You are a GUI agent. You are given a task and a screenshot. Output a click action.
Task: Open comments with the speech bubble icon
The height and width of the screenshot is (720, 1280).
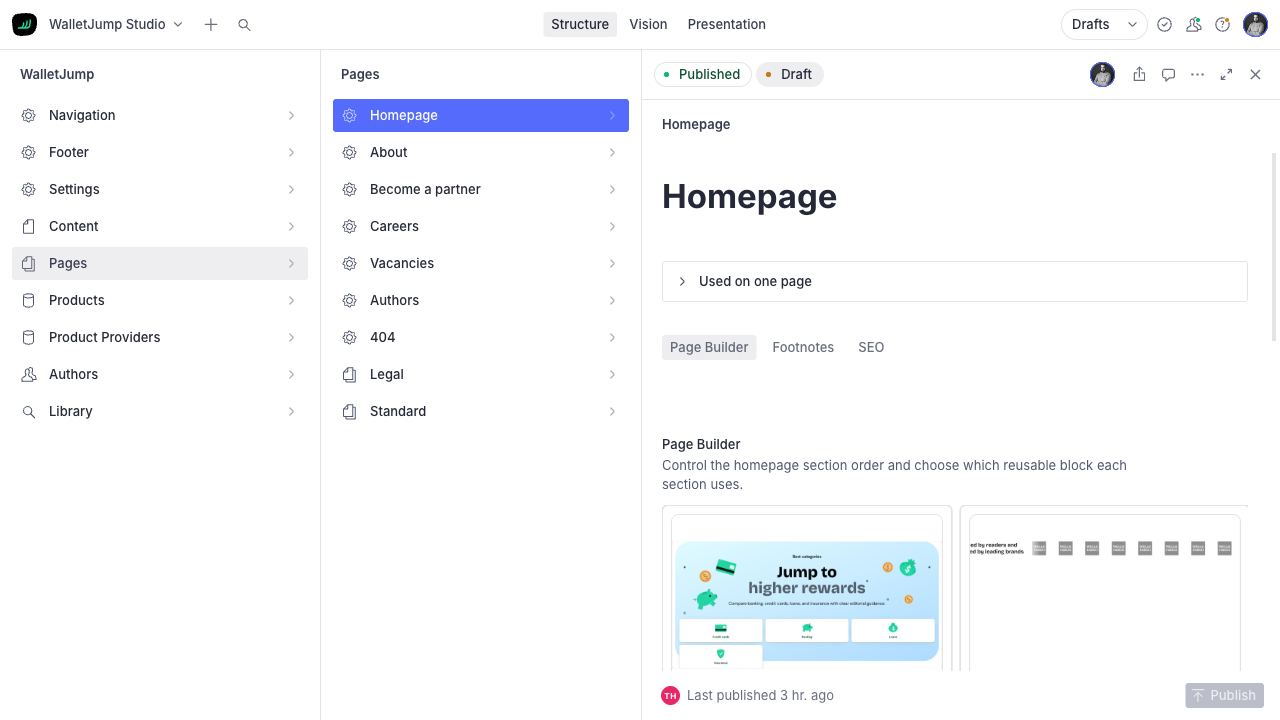coord(1168,74)
